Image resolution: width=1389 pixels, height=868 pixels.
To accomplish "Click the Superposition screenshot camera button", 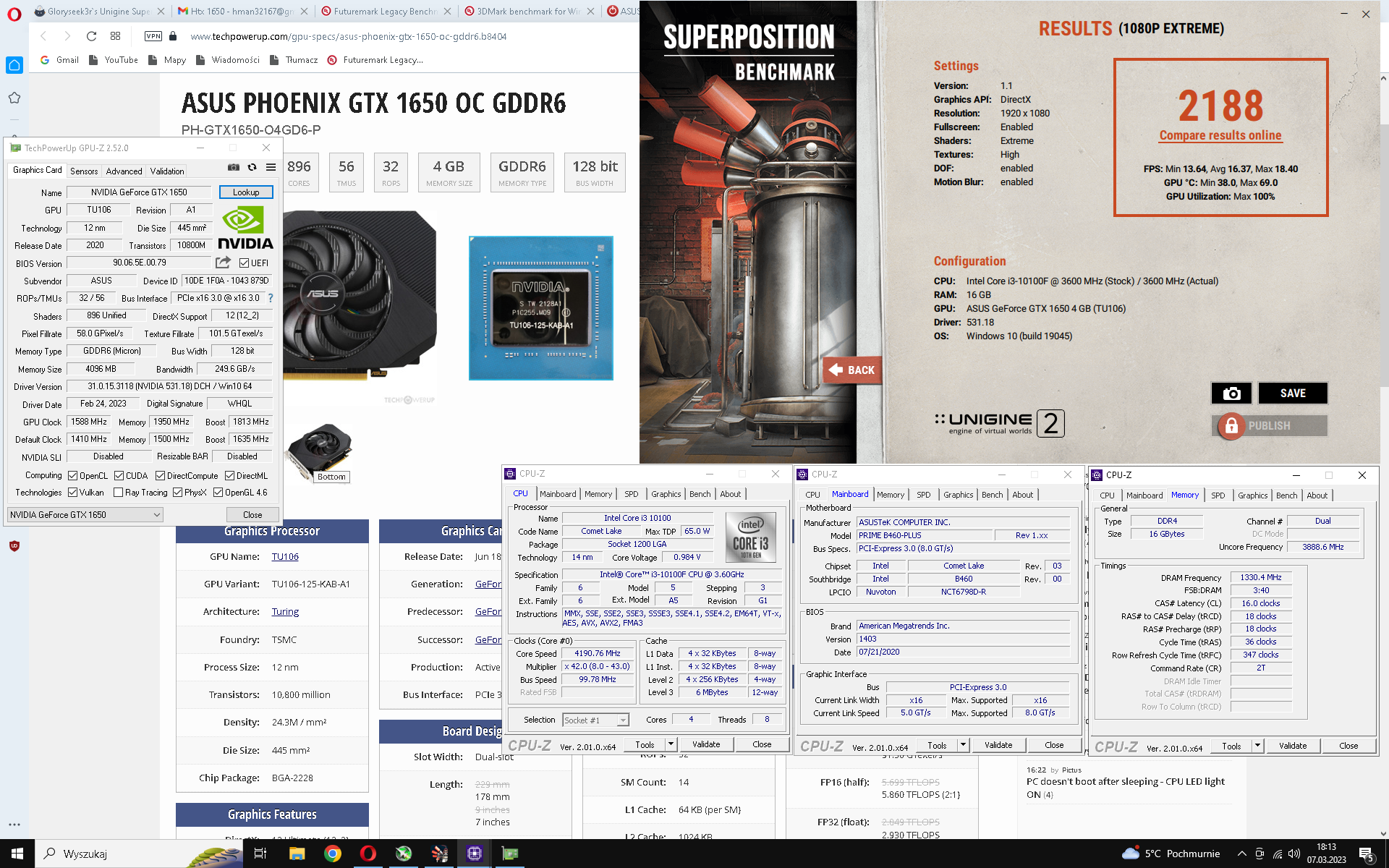I will click(1231, 393).
